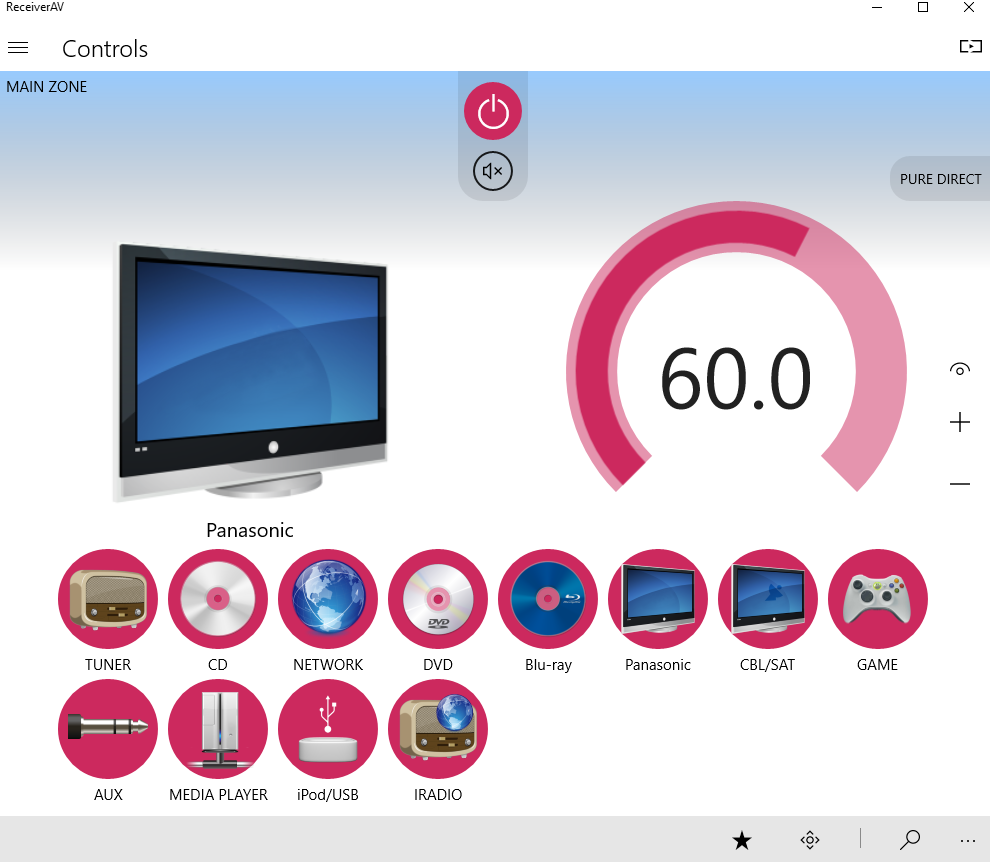The image size is (990, 862).
Task: Select the DVD input
Action: pos(438,599)
